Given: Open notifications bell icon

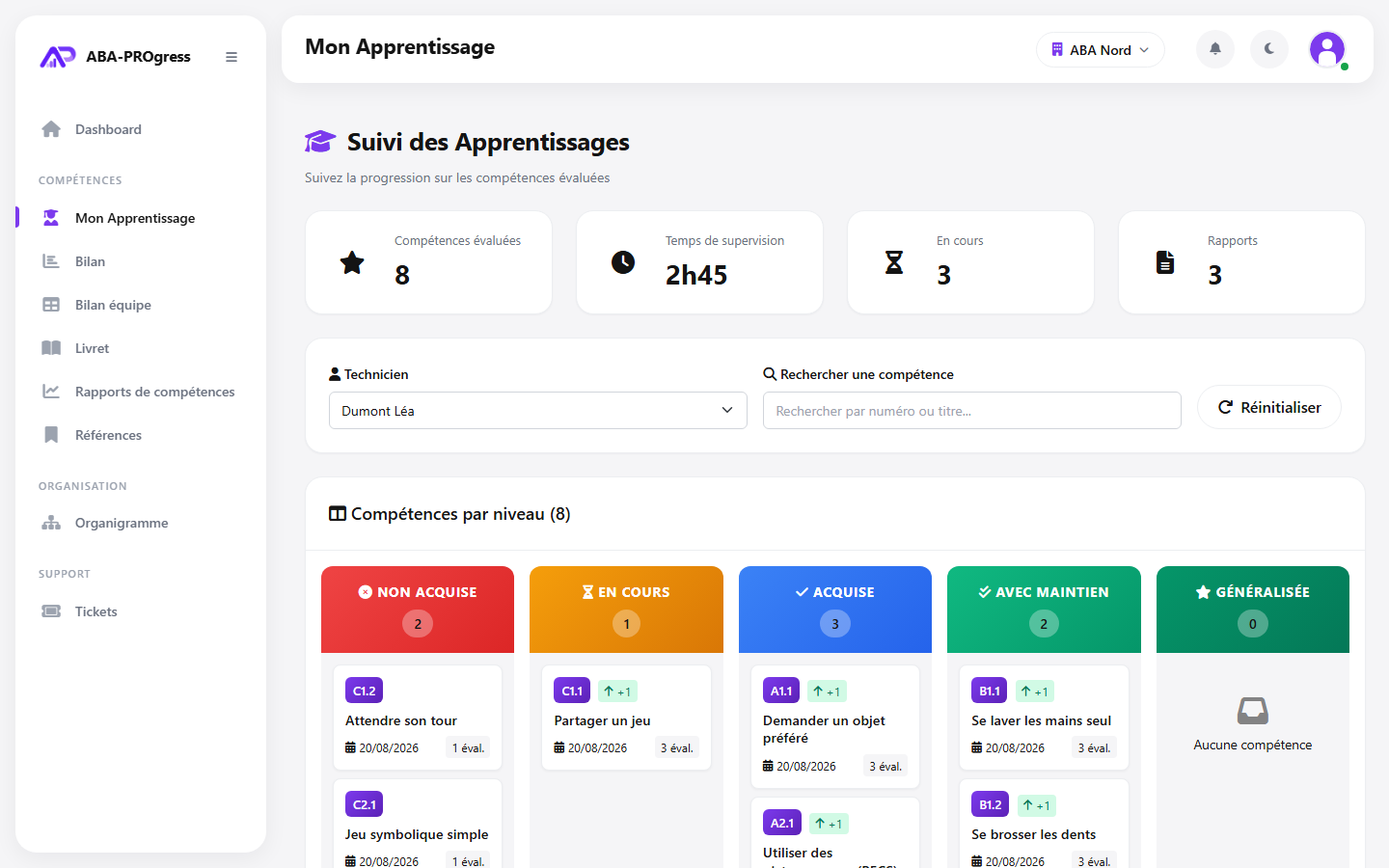Looking at the screenshot, I should (1215, 49).
